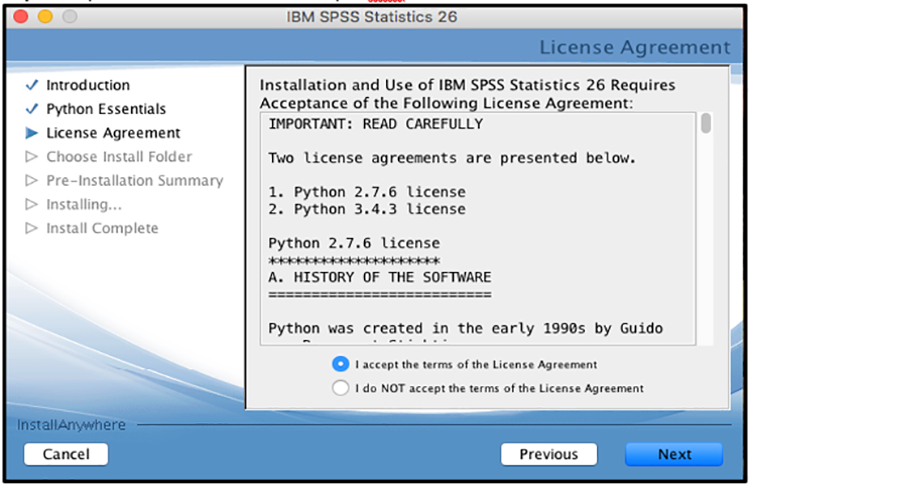900x487 pixels.
Task: Click the Python Essentials checkmark icon
Action: (32, 109)
